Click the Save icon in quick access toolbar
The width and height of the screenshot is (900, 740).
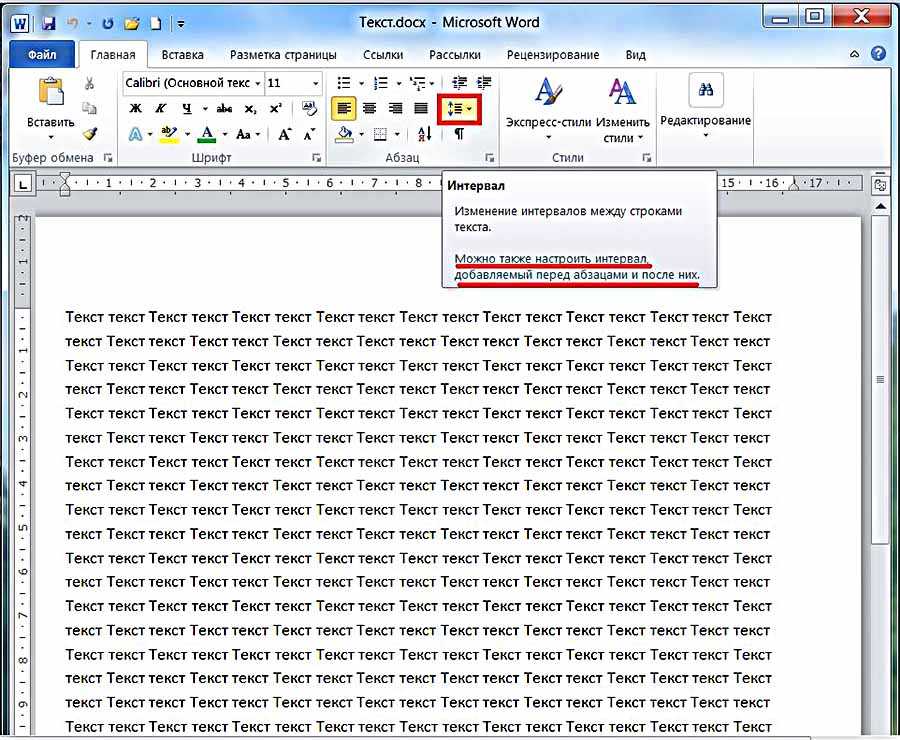pyautogui.click(x=49, y=21)
